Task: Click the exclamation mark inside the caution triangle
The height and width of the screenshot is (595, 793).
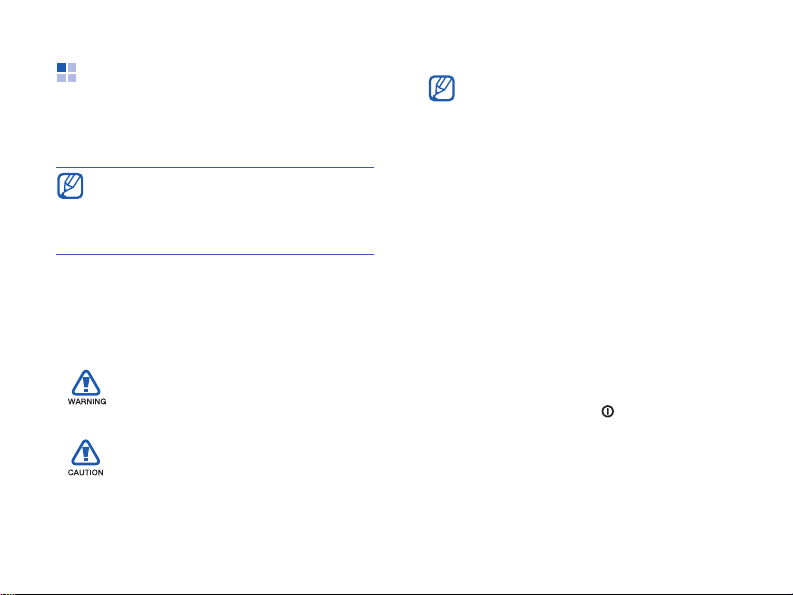Action: tap(85, 453)
